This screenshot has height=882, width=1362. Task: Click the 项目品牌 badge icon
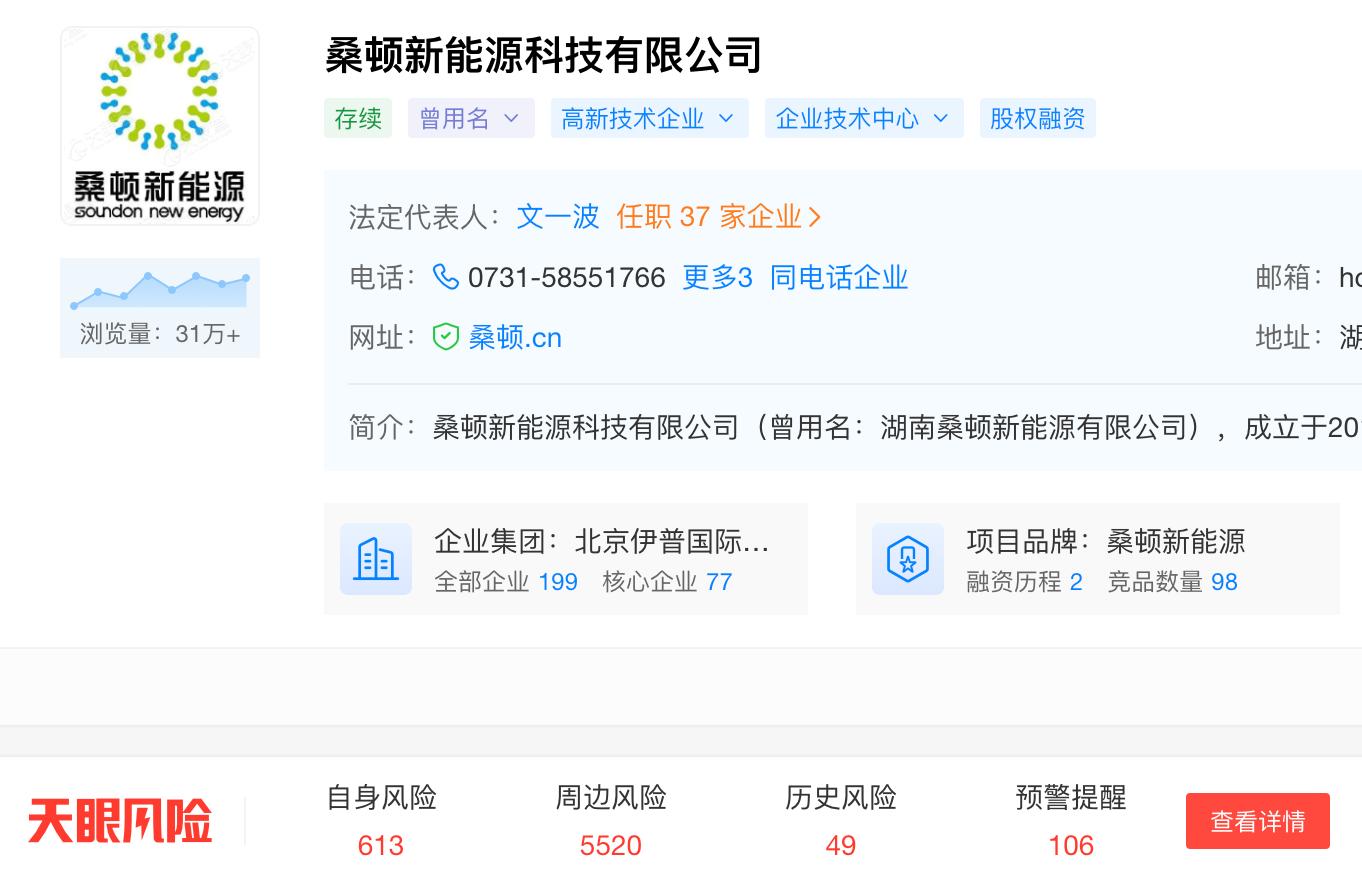(908, 559)
